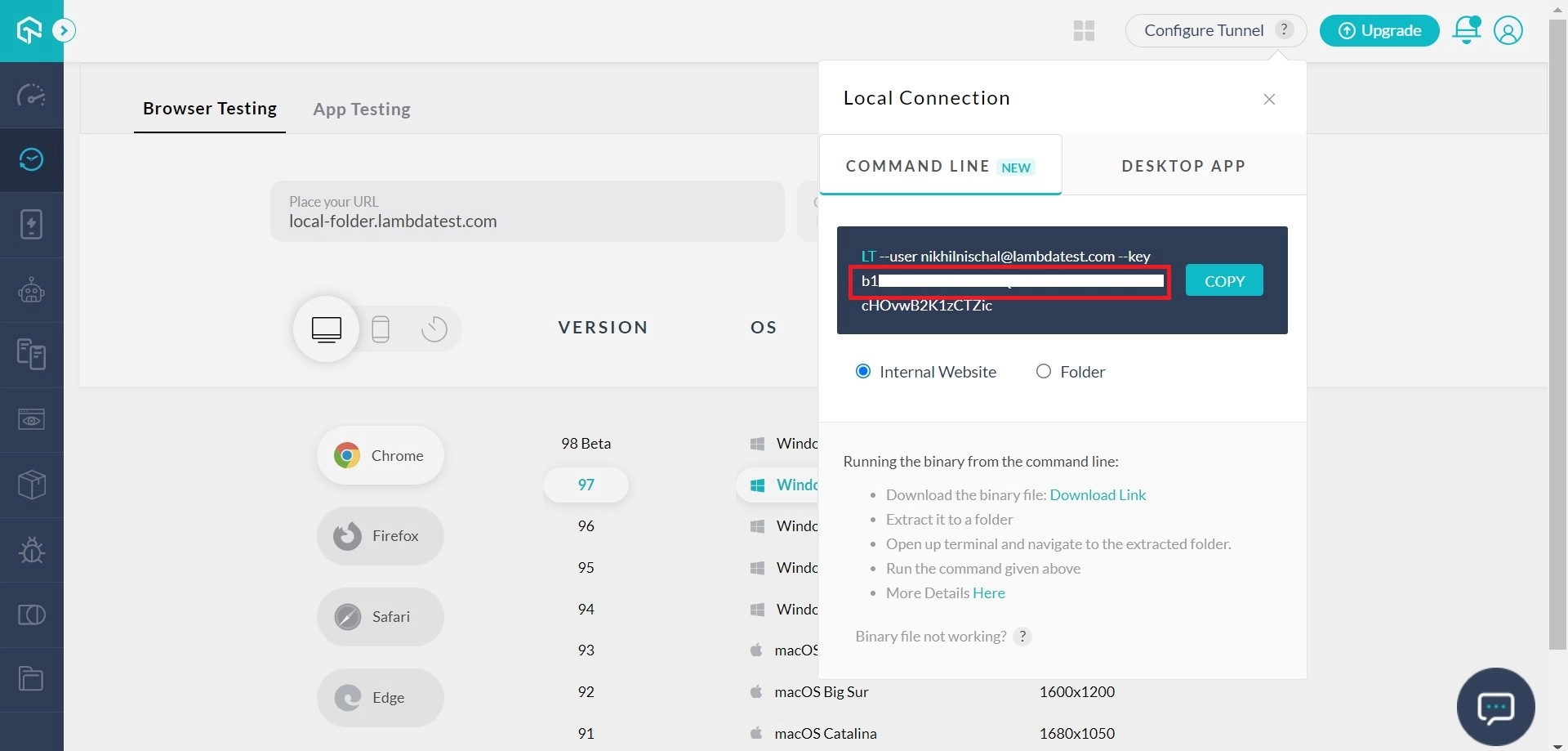Click the user profile avatar icon

click(x=1508, y=30)
